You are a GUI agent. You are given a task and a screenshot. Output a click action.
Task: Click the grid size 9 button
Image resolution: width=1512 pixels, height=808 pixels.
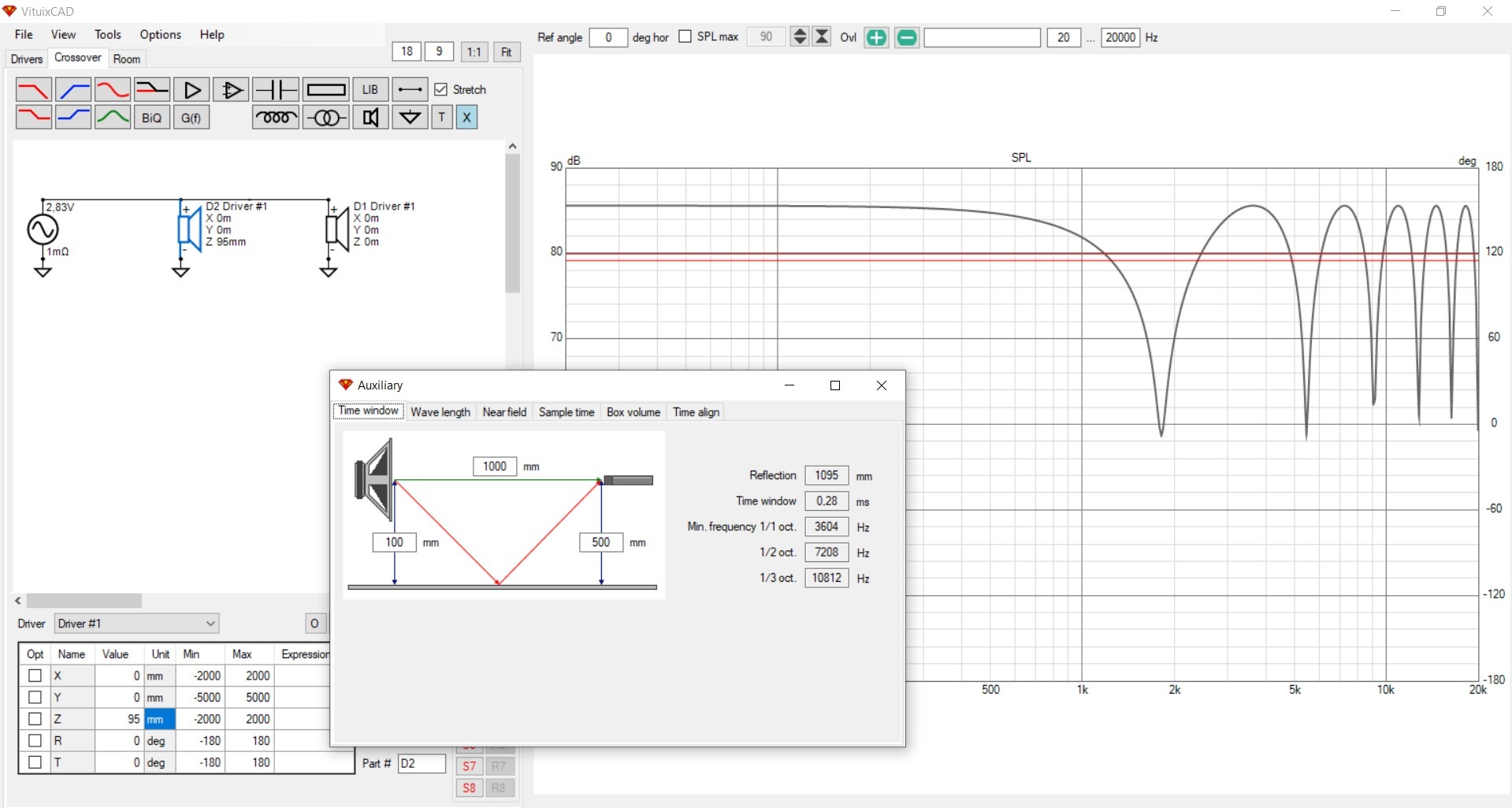[x=439, y=51]
